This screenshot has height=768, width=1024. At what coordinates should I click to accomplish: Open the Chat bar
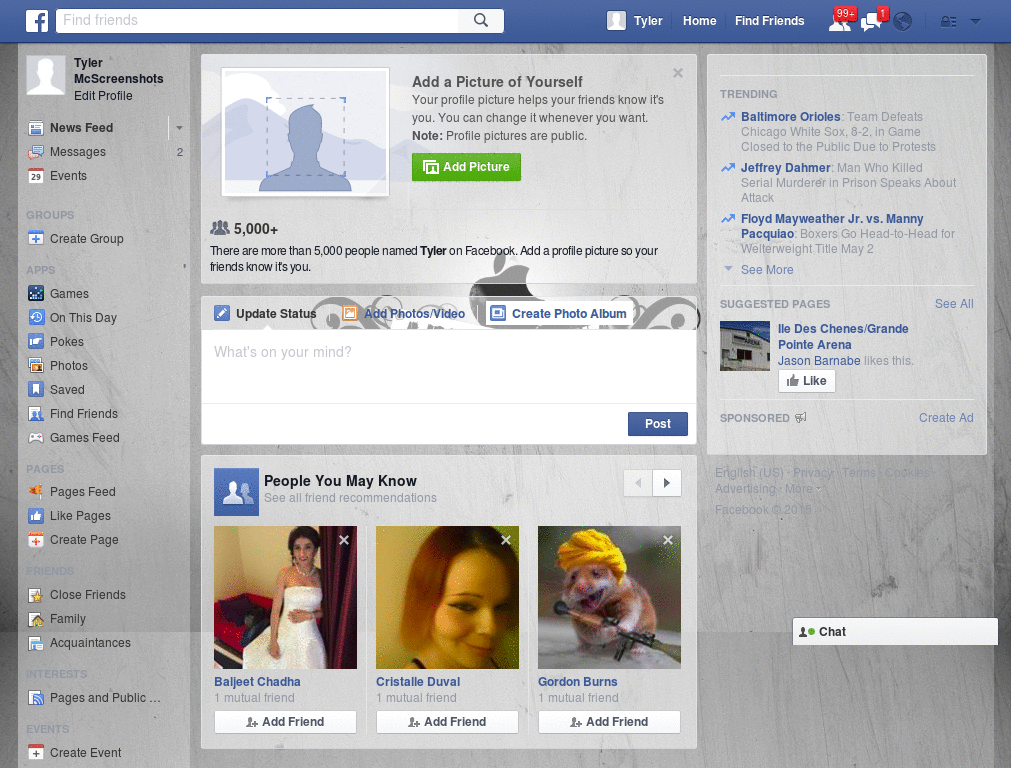point(895,632)
